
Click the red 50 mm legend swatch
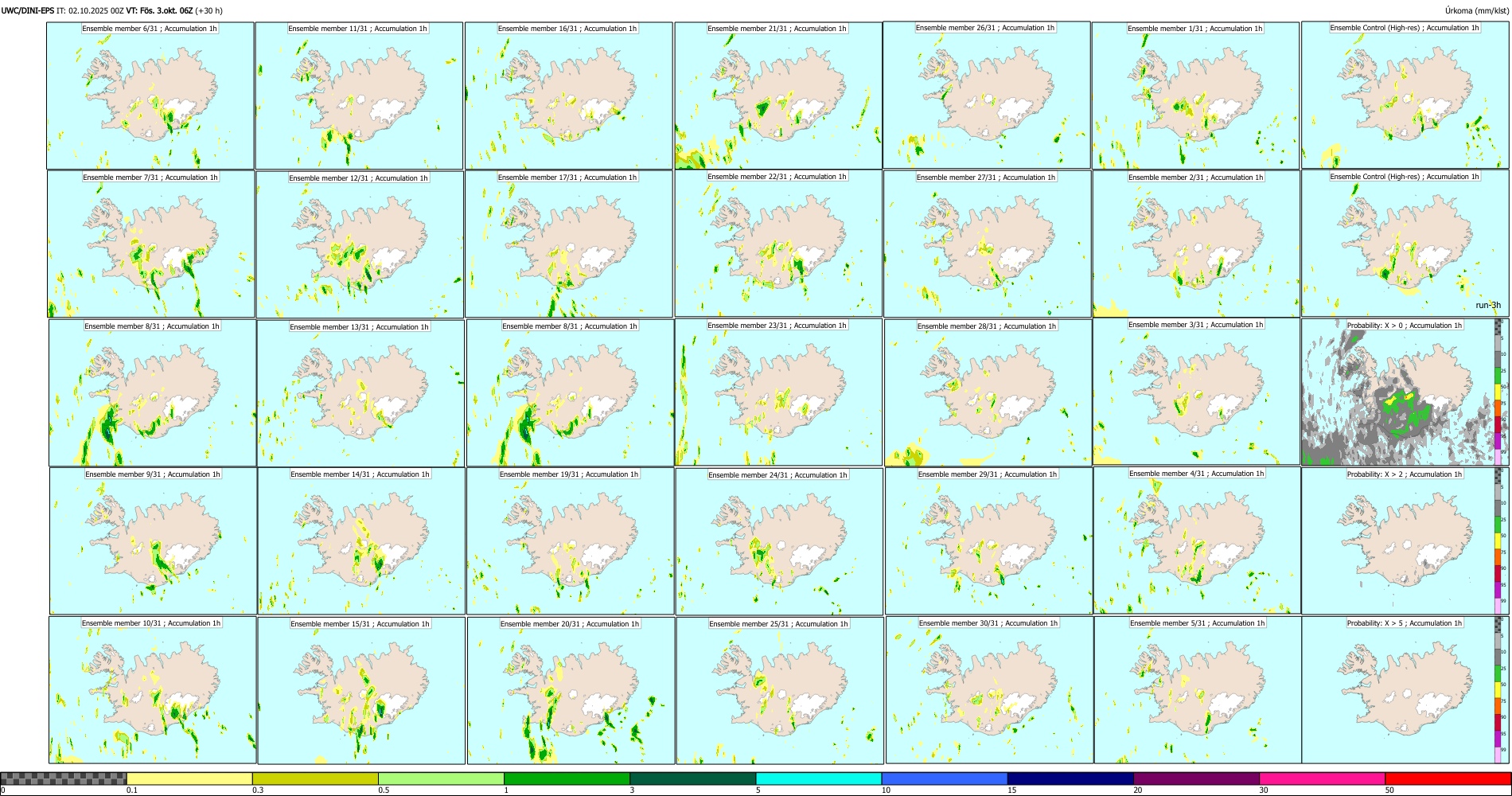[x=1448, y=778]
